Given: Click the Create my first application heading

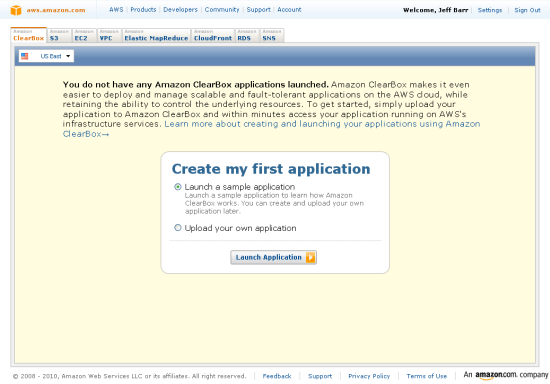Looking at the screenshot, I should 271,169.
